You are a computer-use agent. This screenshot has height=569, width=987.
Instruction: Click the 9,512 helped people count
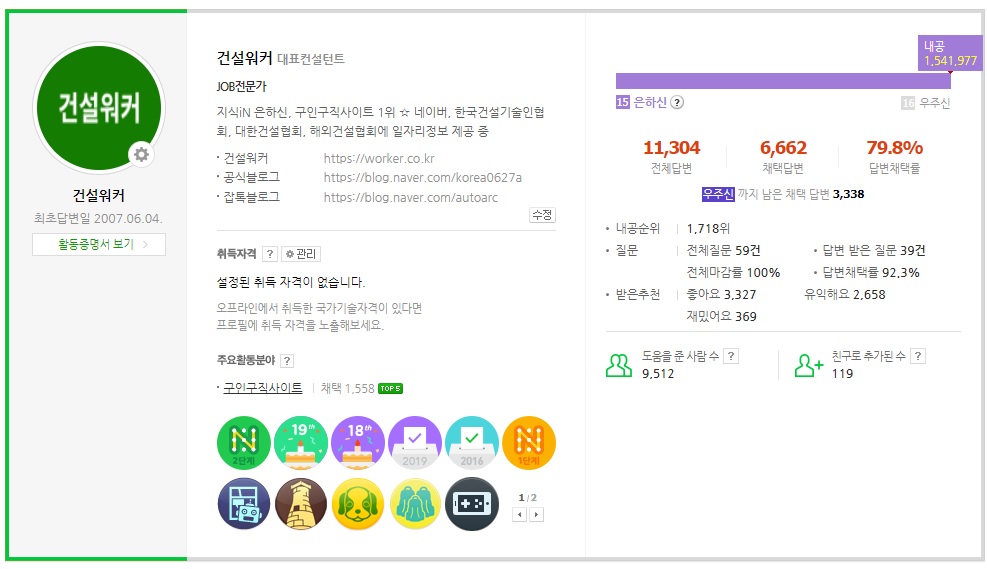pyautogui.click(x=658, y=374)
